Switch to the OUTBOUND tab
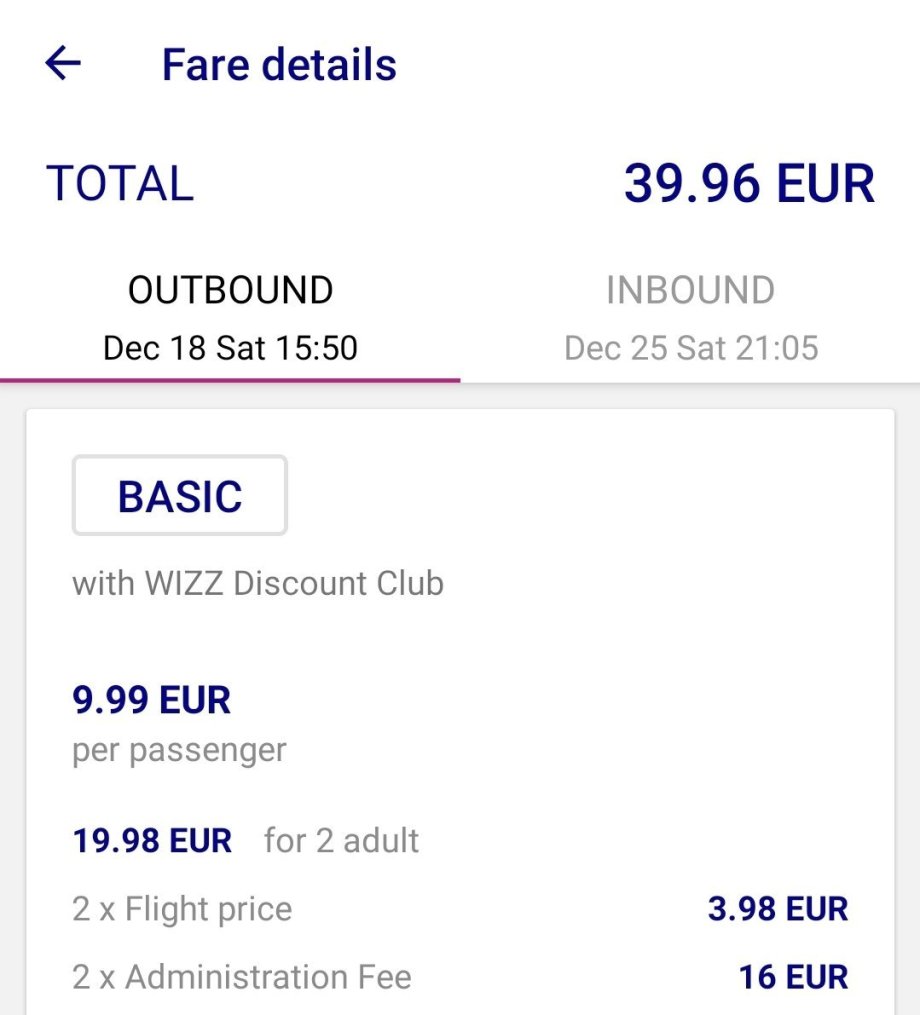Viewport: 920px width, 1015px height. [230, 290]
